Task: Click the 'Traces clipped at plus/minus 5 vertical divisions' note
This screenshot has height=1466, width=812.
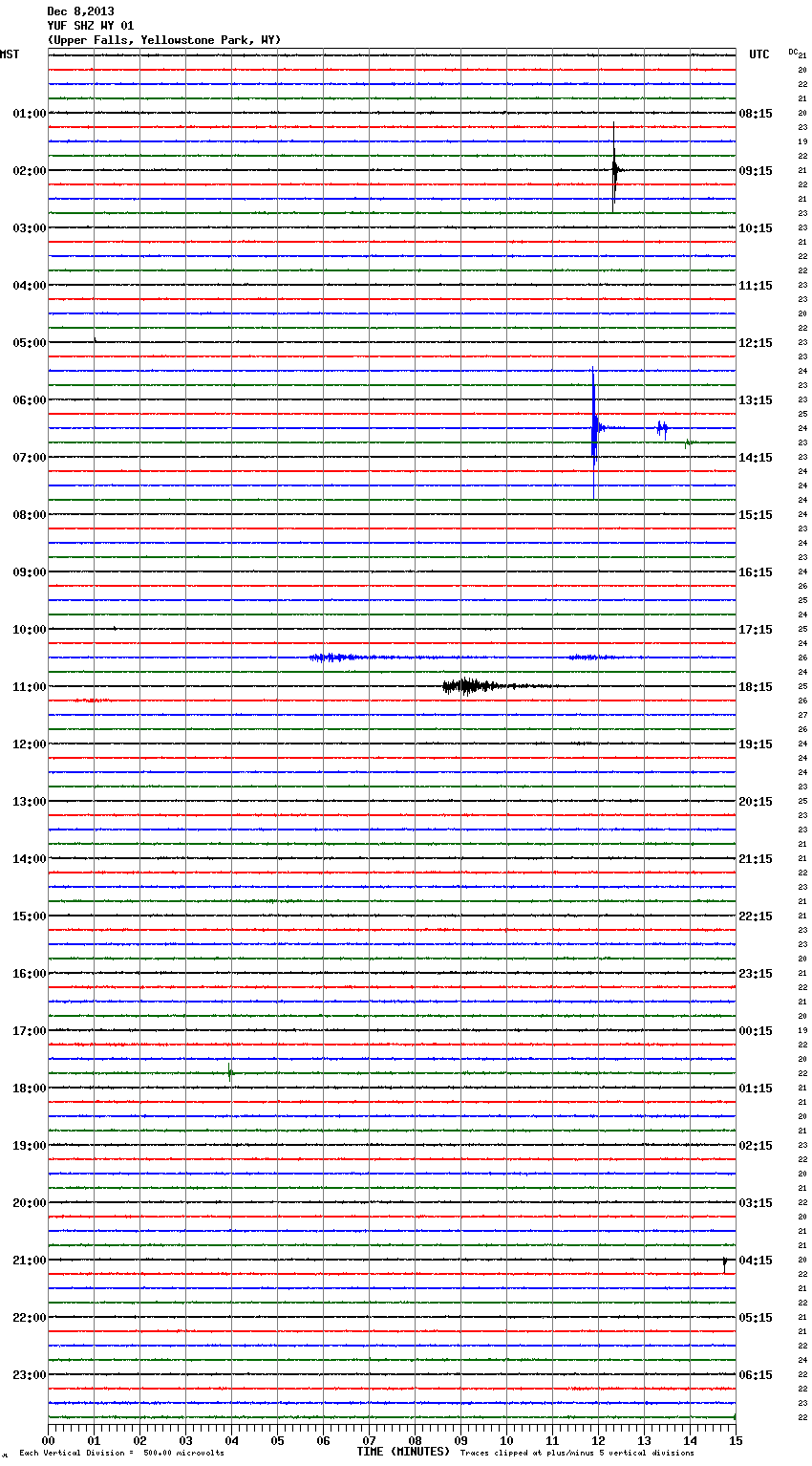Action: (x=577, y=1453)
